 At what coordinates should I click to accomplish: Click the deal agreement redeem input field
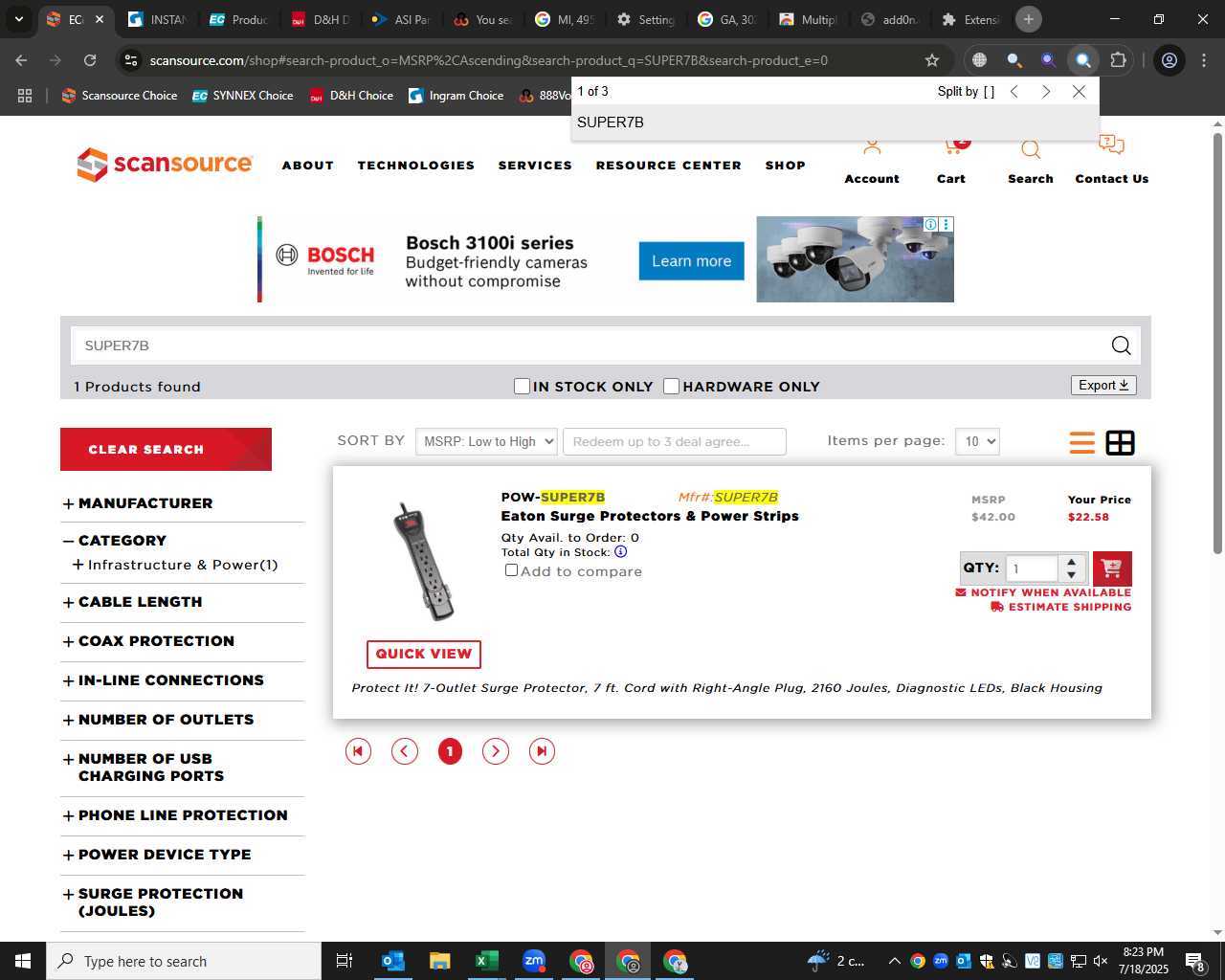(x=675, y=441)
